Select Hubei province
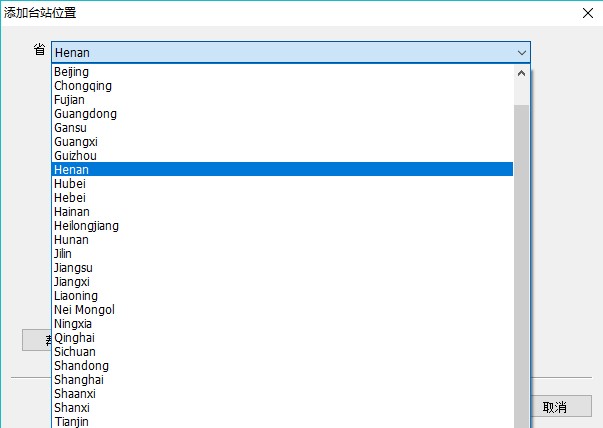 [x=70, y=184]
